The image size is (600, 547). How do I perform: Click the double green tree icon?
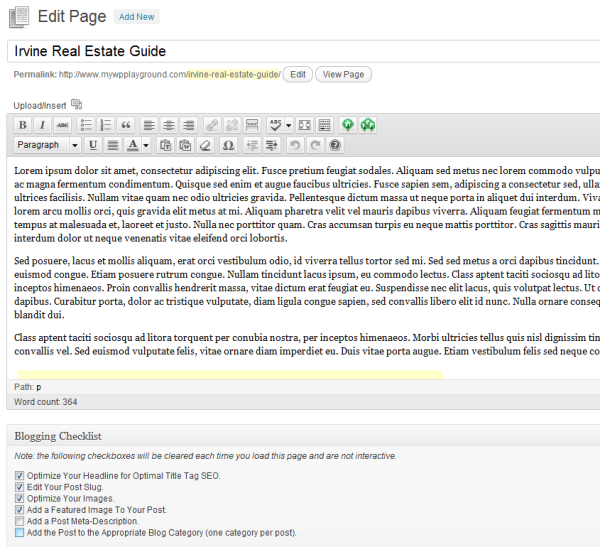(368, 125)
